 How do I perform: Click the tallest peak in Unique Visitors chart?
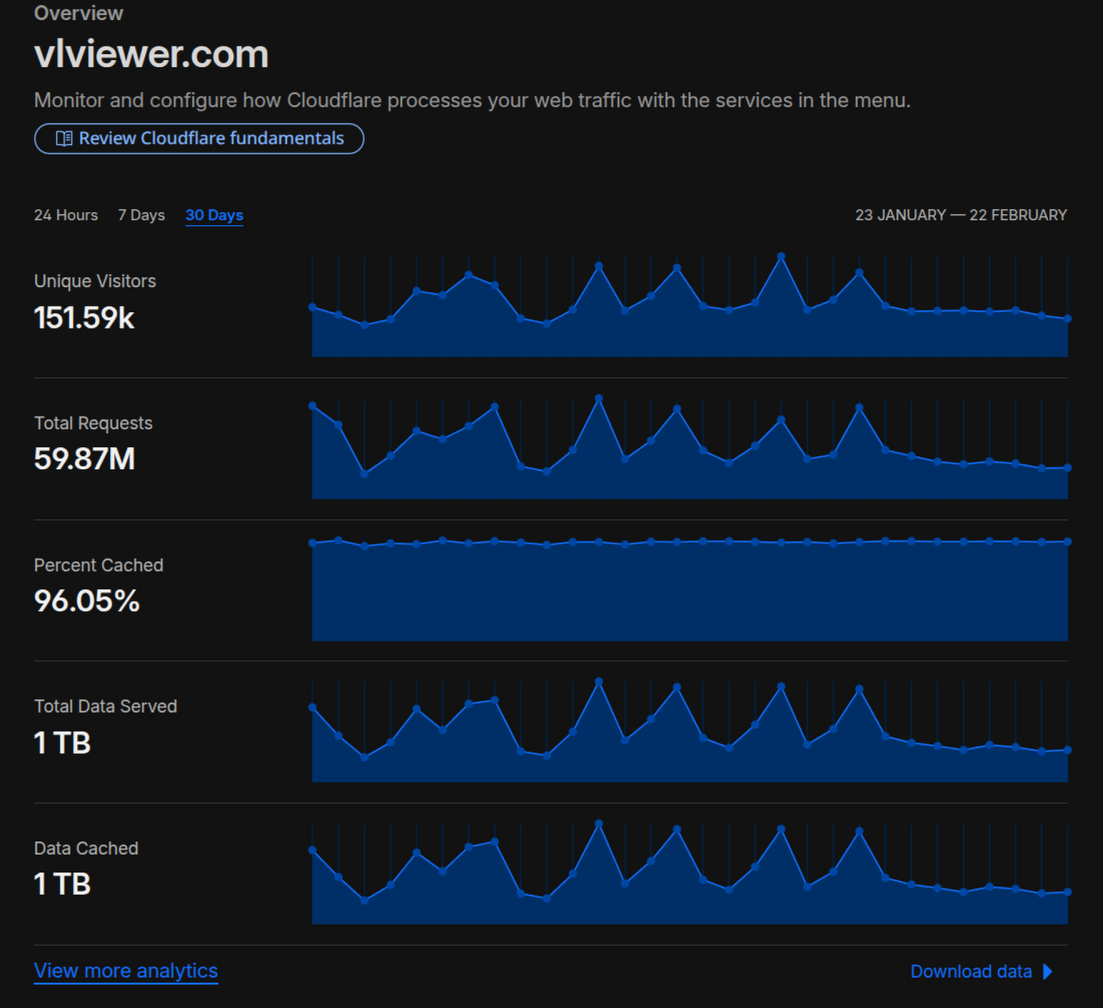coord(781,257)
